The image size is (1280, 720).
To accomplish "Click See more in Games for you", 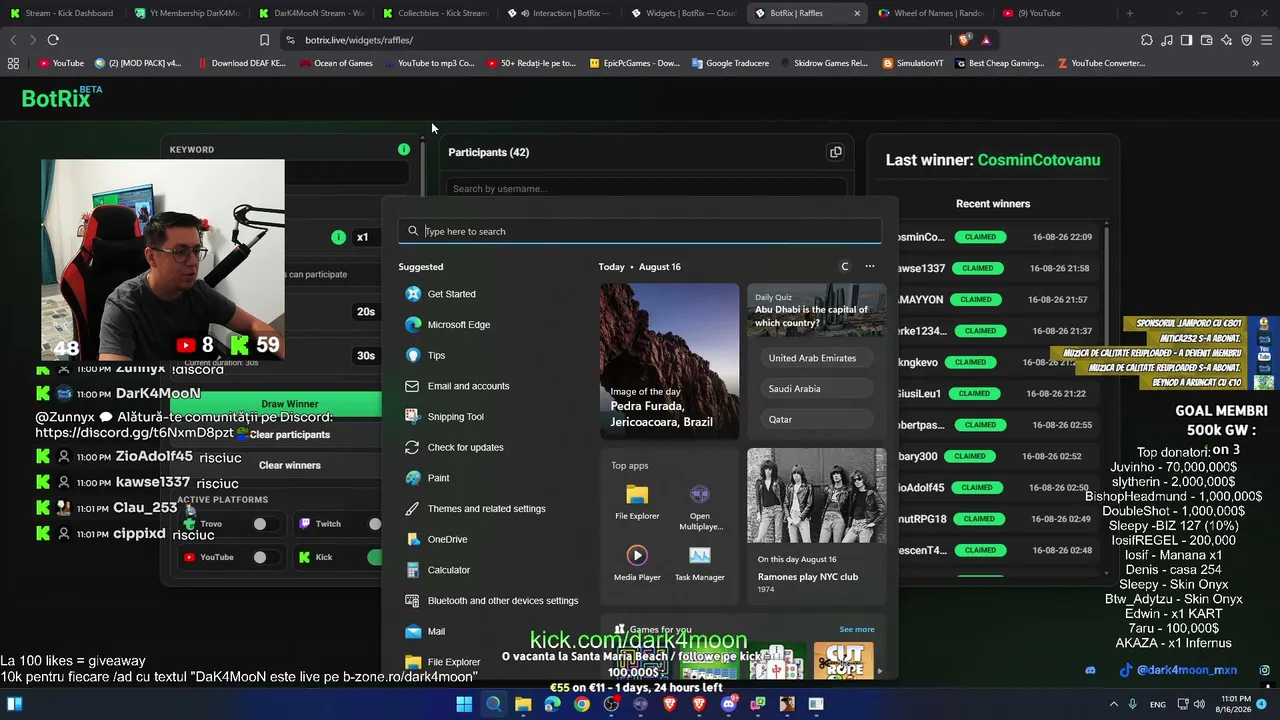I will tap(857, 629).
